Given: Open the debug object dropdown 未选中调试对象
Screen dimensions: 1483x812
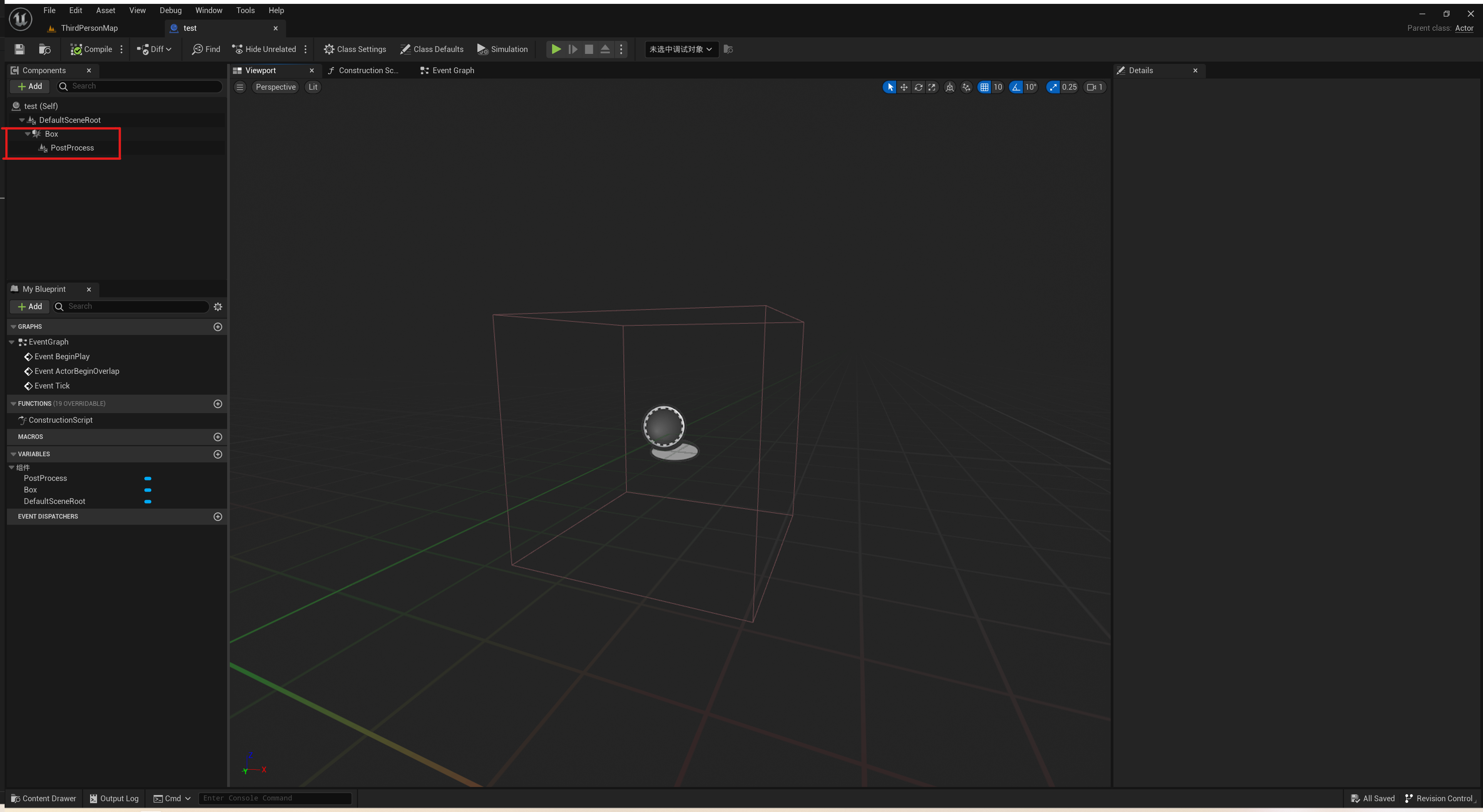Looking at the screenshot, I should (x=681, y=50).
